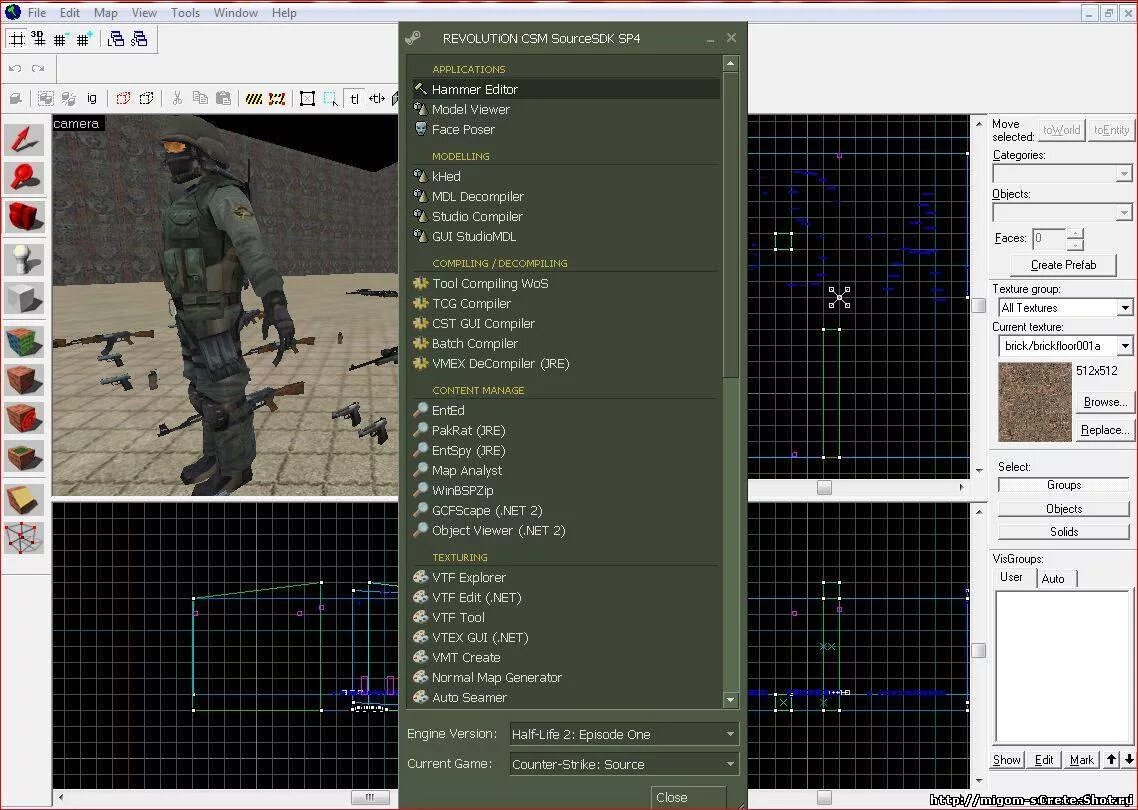Toggle the 2D grid display

pyautogui.click(x=16, y=39)
